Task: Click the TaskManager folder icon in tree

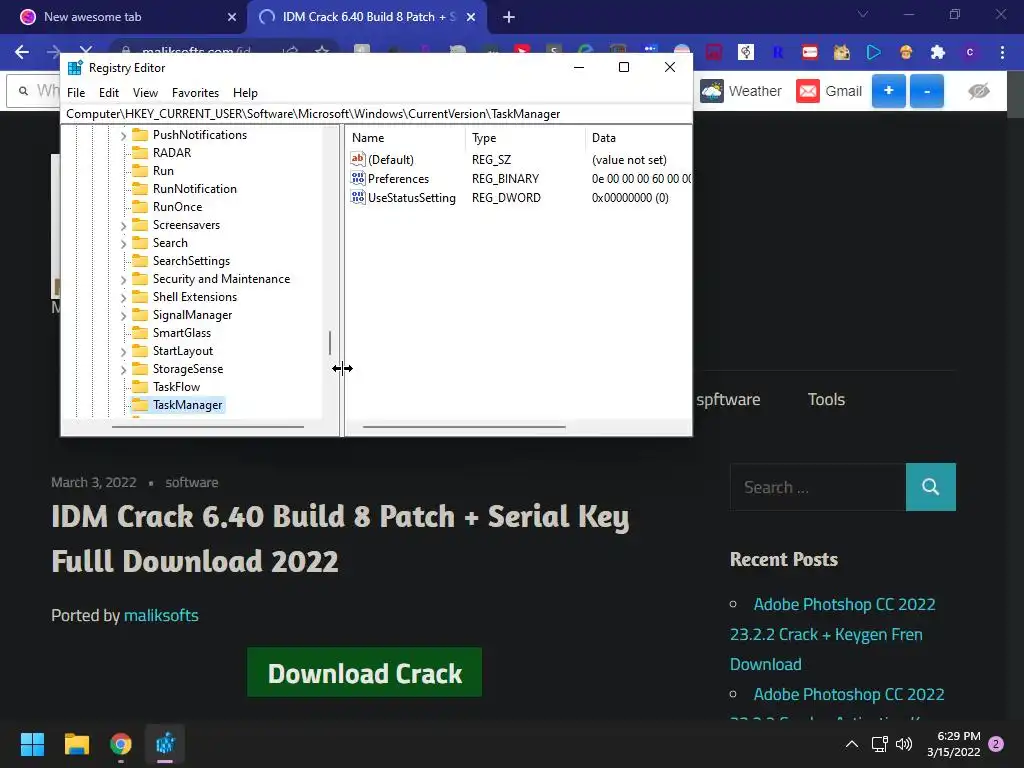Action: [x=140, y=404]
